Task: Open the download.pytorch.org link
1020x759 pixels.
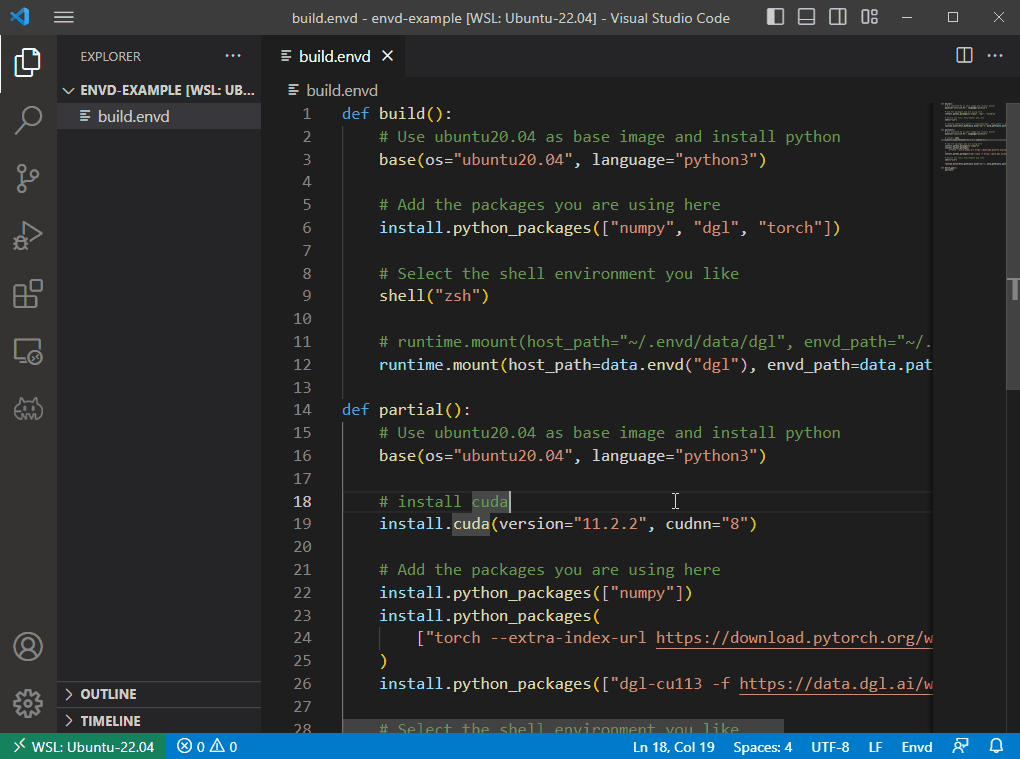Action: coord(794,638)
